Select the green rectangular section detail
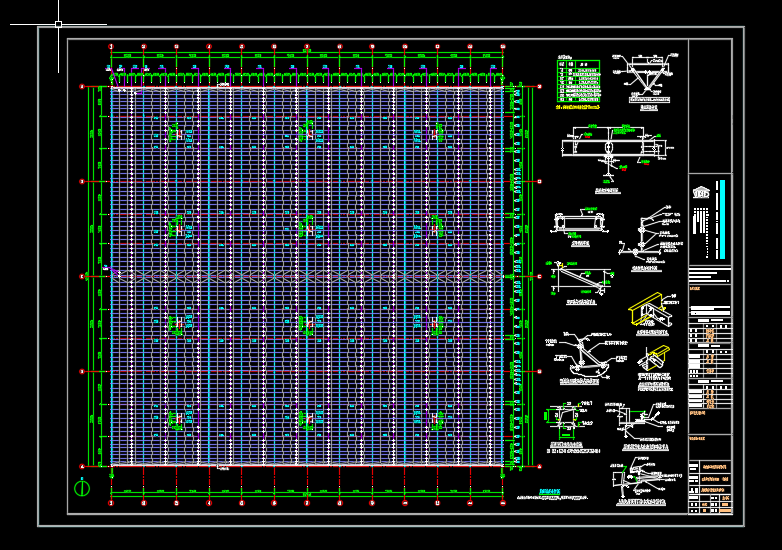Screen dimensions: 782x550 (x=561, y=416)
